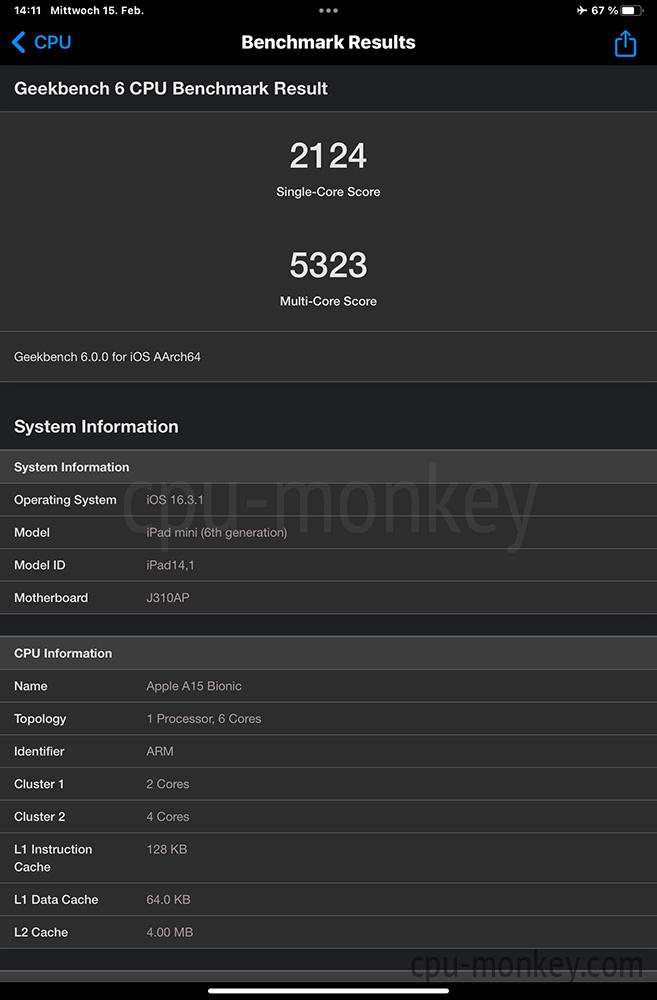Tap the Topology label

tap(40, 719)
